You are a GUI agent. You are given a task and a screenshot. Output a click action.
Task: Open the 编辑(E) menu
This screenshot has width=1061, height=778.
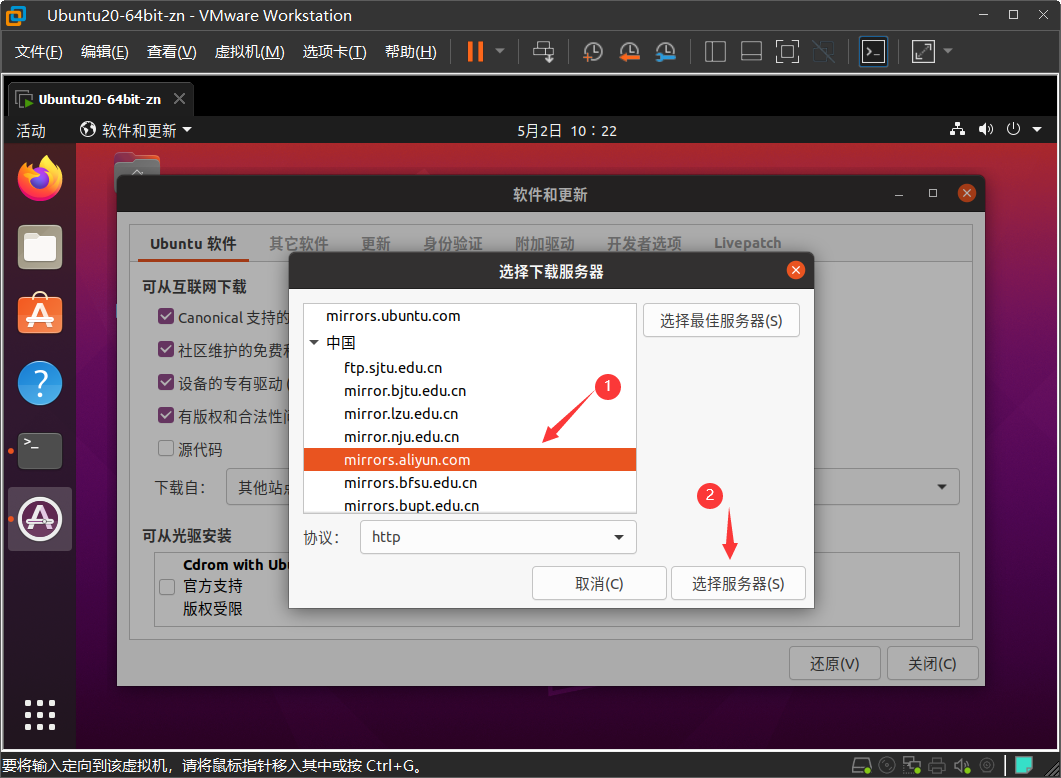(x=105, y=52)
